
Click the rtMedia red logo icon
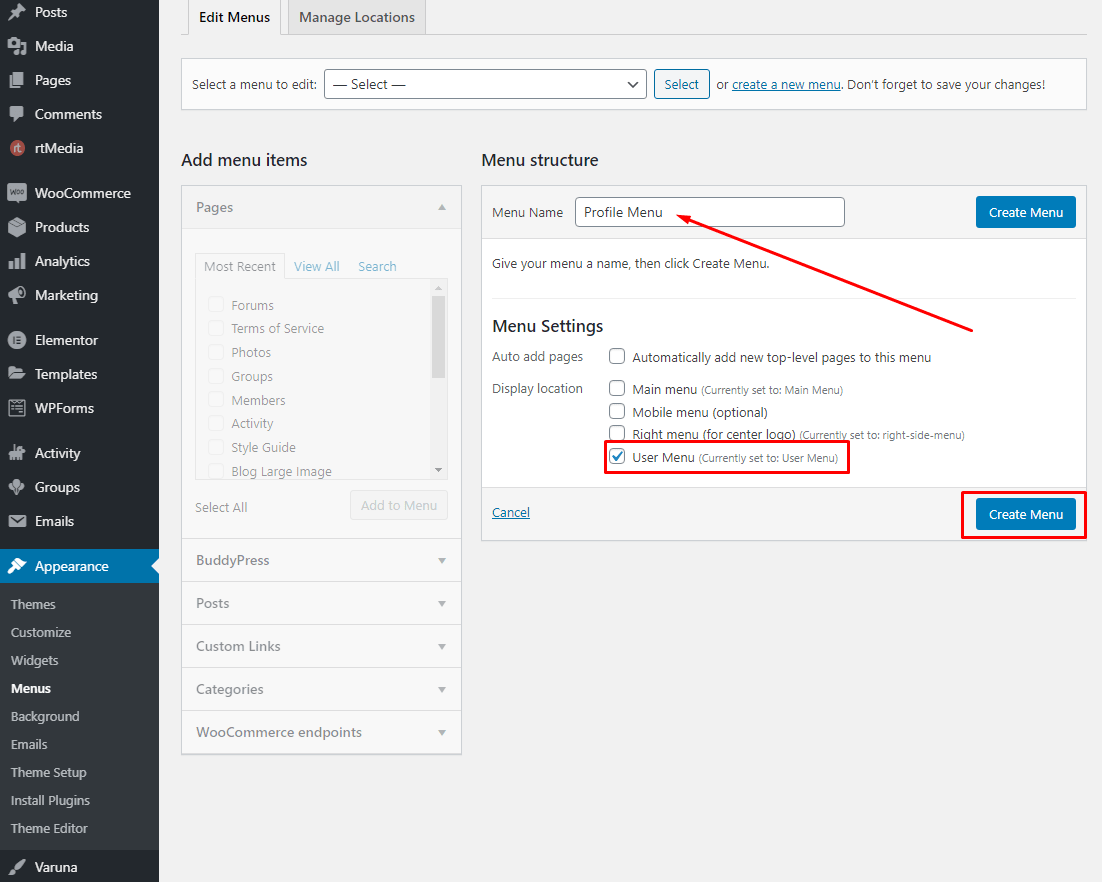coord(17,148)
